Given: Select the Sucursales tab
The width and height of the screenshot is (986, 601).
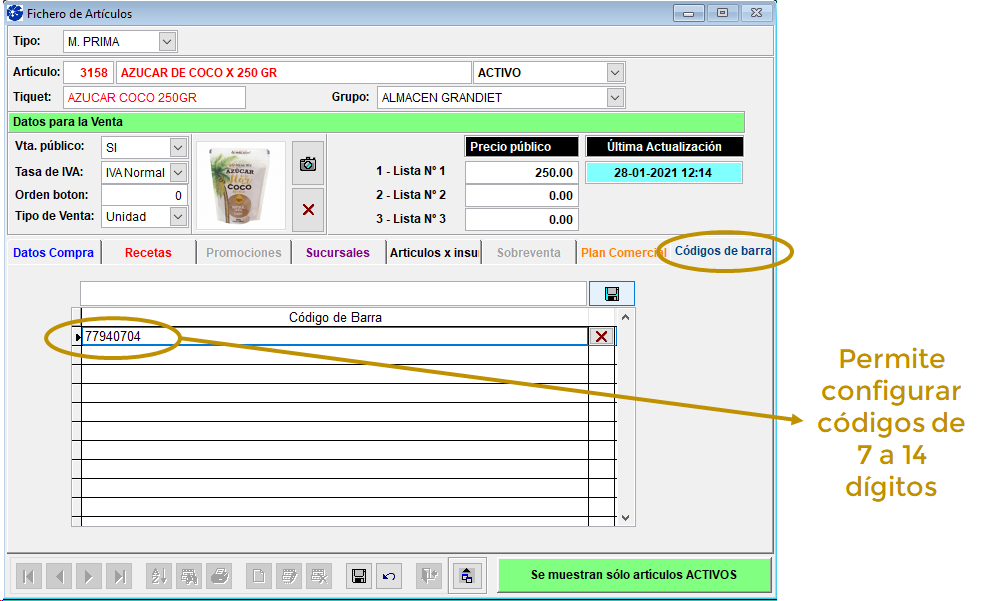Looking at the screenshot, I should tap(338, 253).
